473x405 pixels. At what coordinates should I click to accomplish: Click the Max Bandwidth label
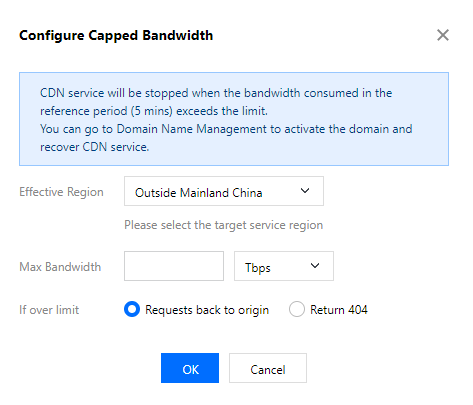[60, 267]
